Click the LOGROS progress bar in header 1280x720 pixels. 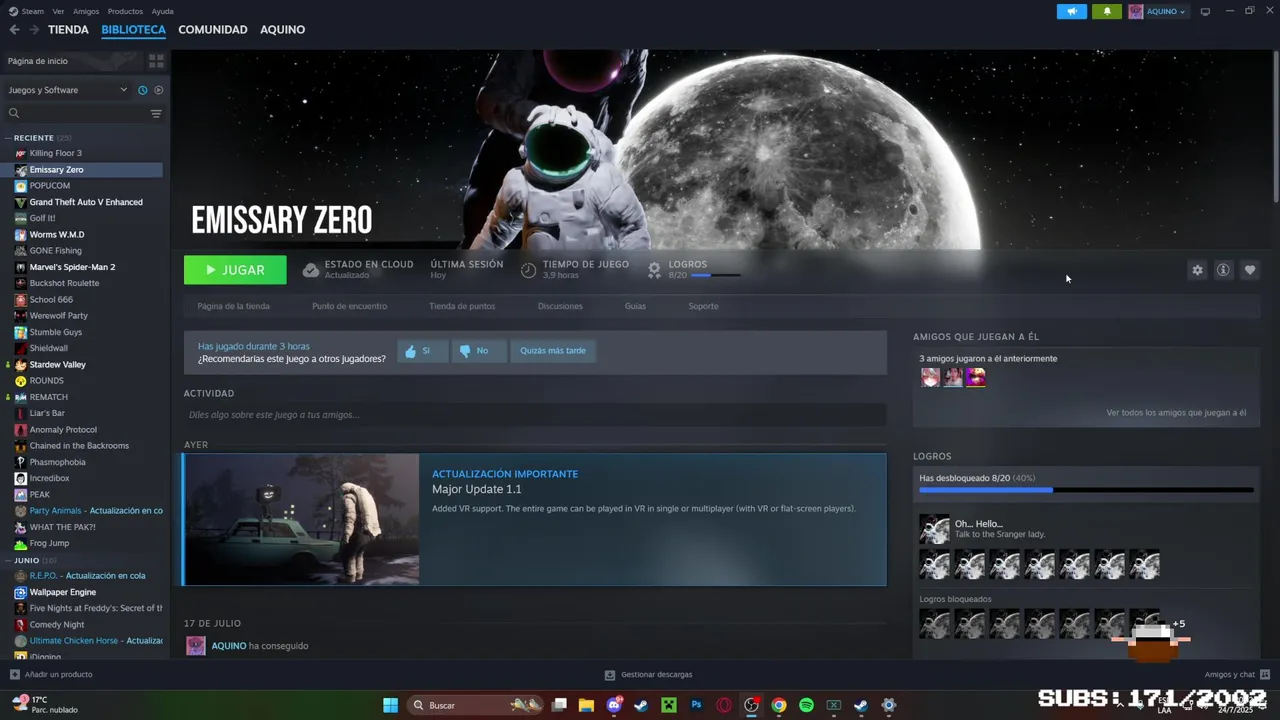(x=715, y=275)
